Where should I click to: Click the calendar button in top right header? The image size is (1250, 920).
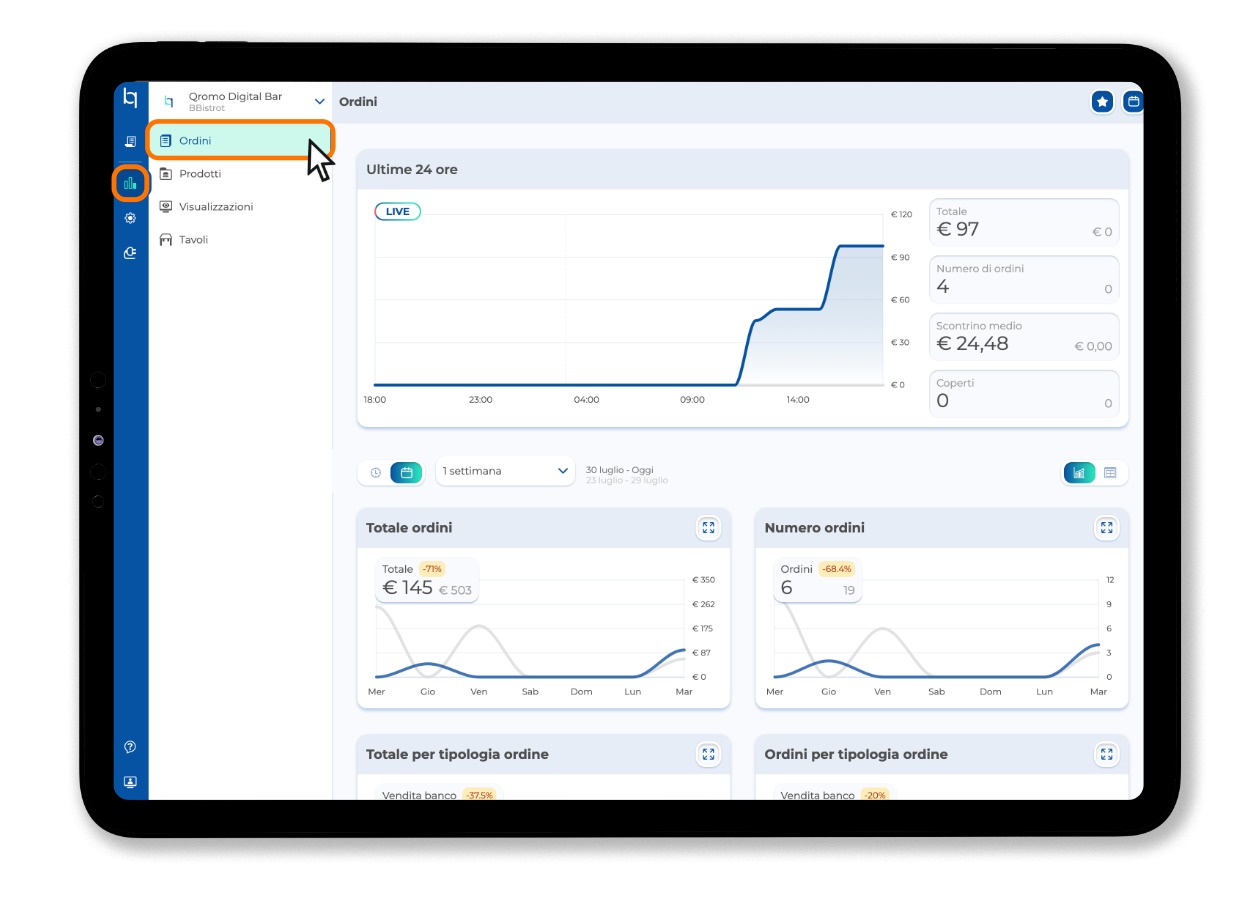[1133, 101]
